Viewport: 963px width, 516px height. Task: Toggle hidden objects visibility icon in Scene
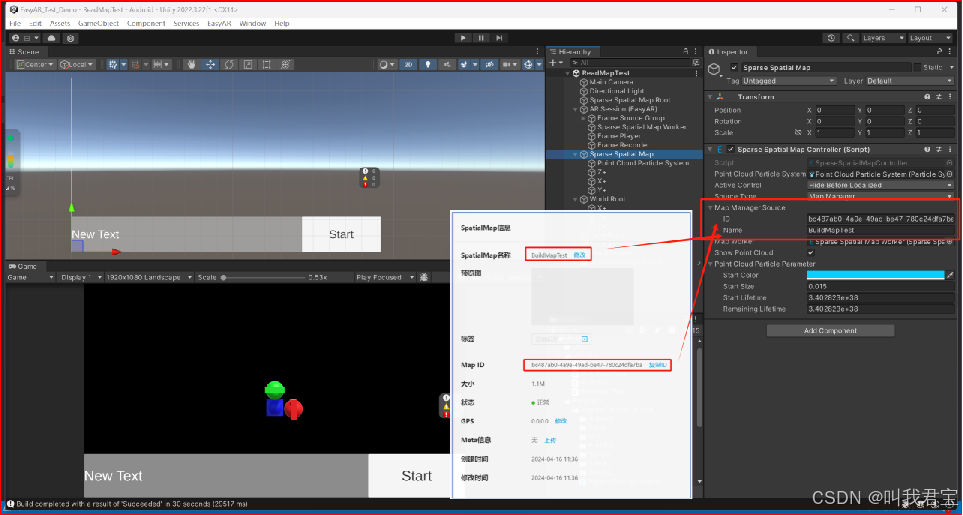click(x=489, y=64)
